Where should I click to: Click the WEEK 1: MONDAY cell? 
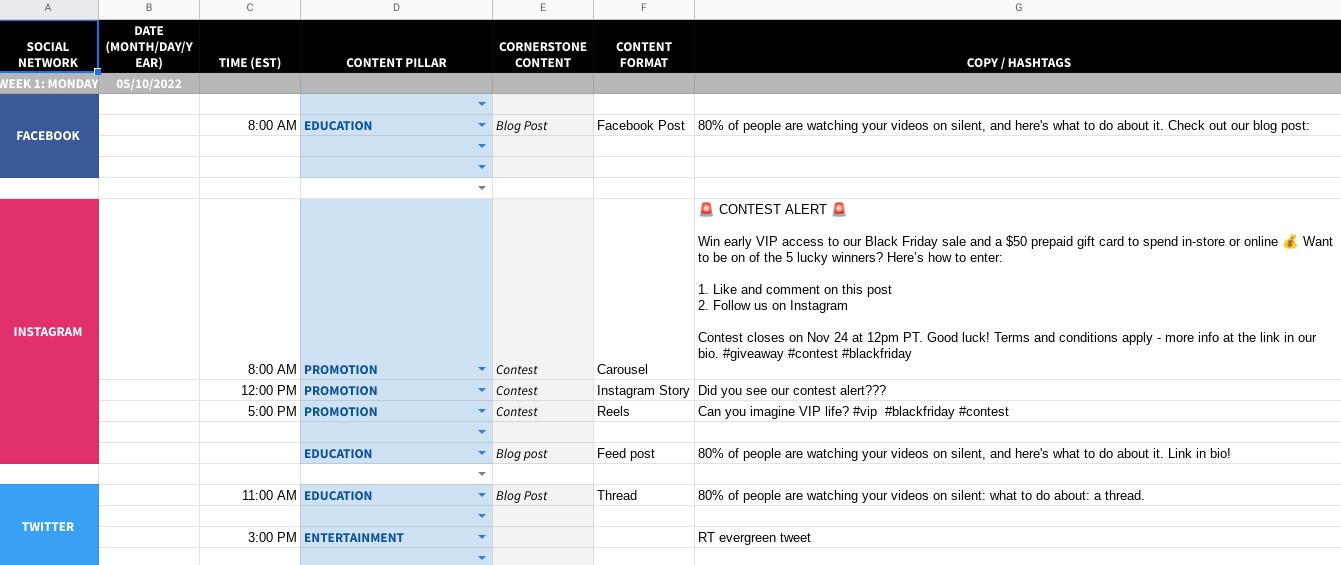tap(48, 84)
